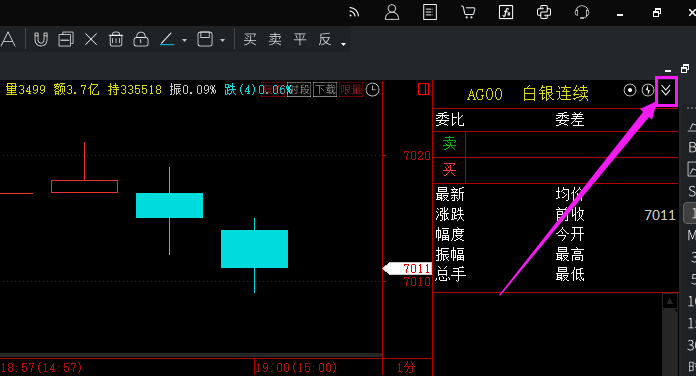Open the shopping cart icon

tap(468, 12)
